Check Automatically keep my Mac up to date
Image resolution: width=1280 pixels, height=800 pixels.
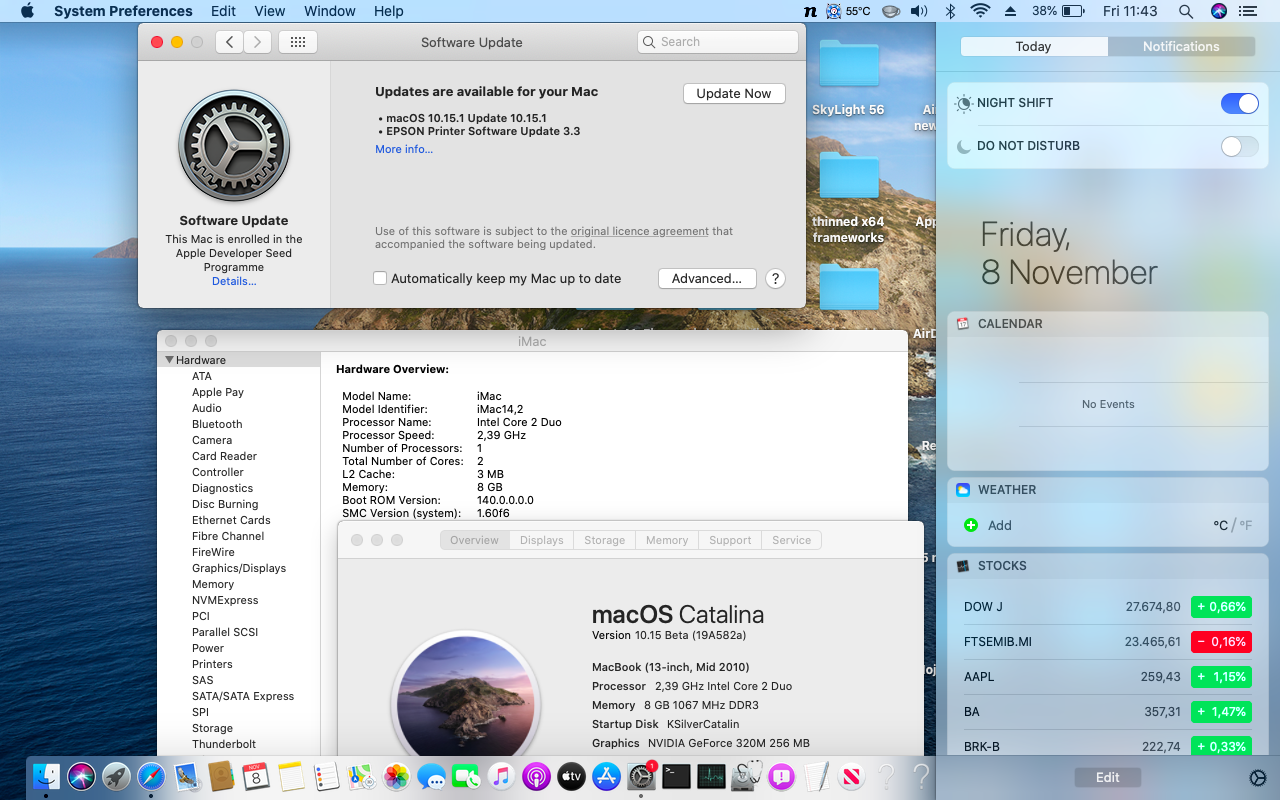tap(380, 279)
